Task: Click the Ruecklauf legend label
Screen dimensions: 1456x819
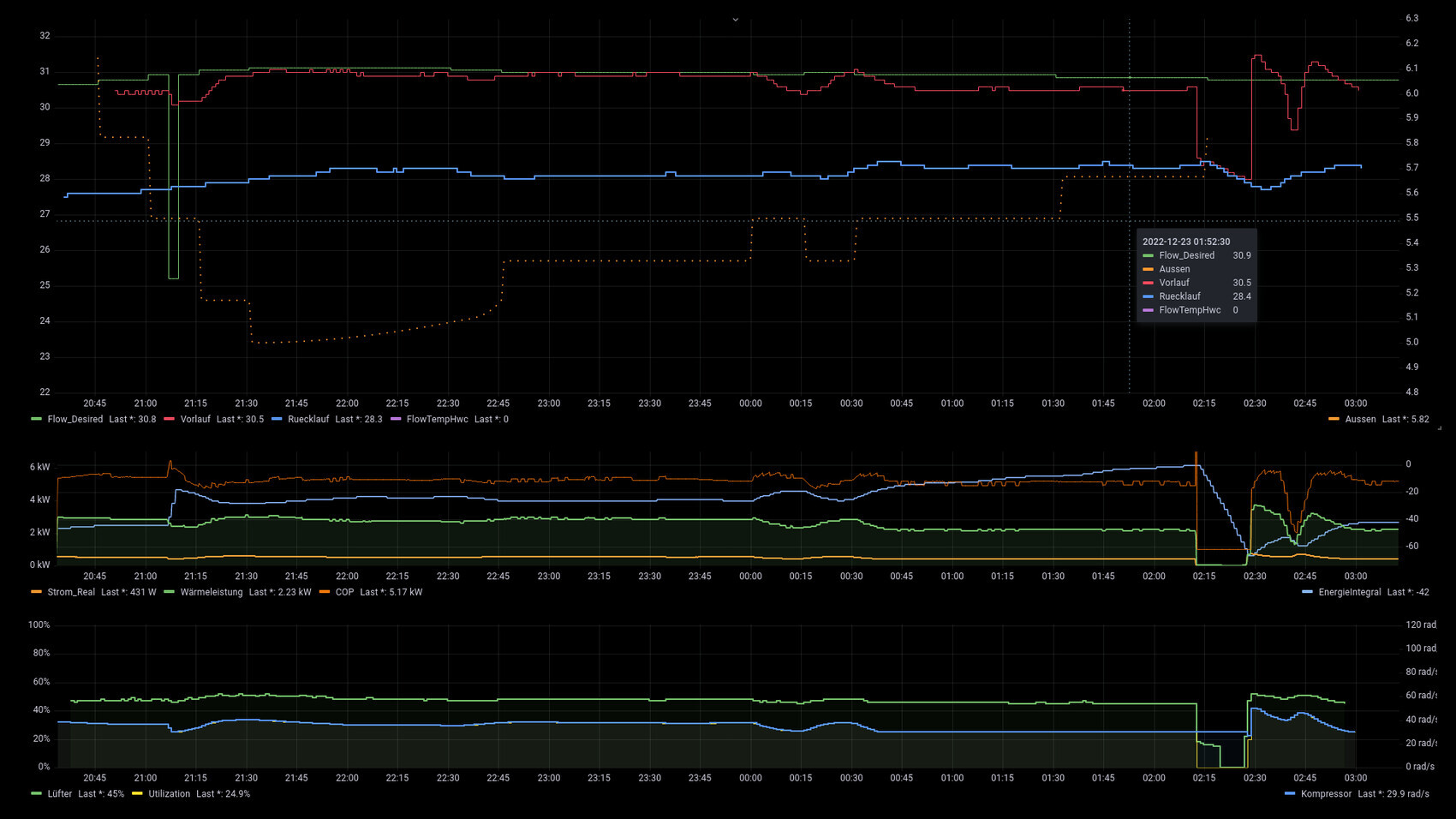Action: [308, 420]
